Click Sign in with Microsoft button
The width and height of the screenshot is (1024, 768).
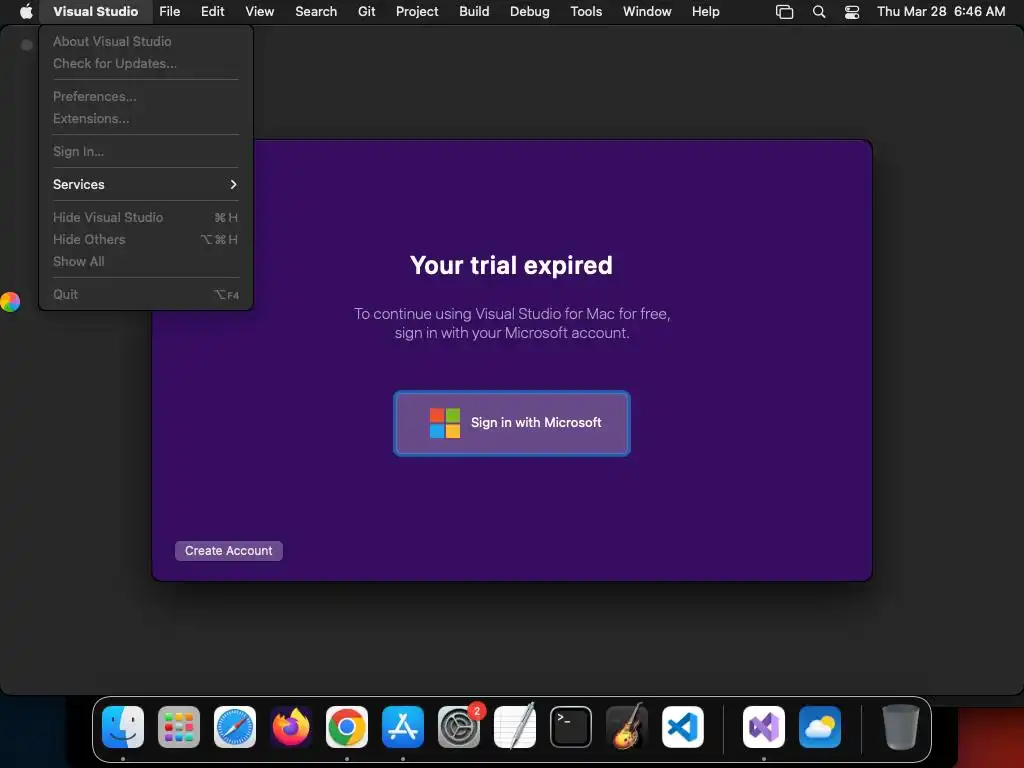[512, 423]
